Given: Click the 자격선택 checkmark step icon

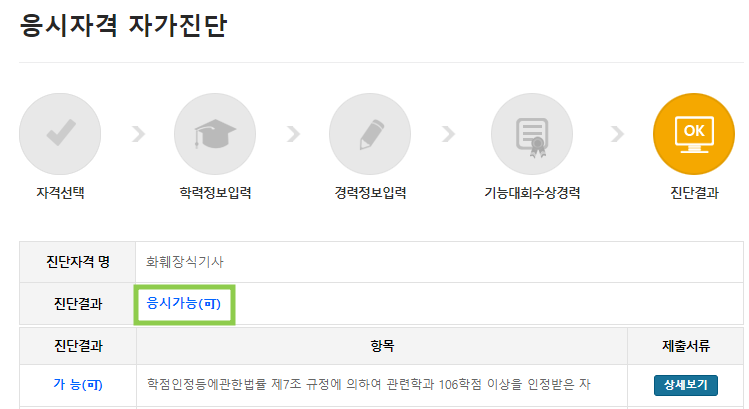Looking at the screenshot, I should click(60, 134).
